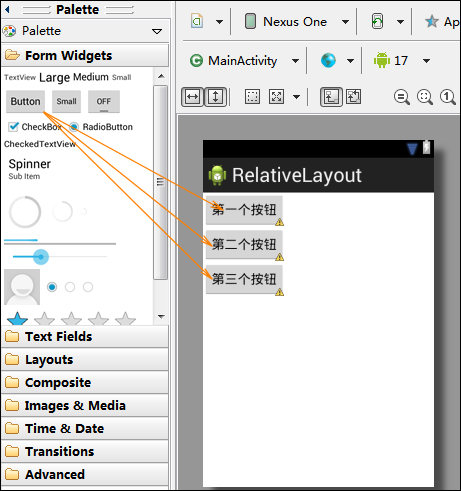Select the Button widget in palette
The height and width of the screenshot is (491, 461).
click(25, 101)
